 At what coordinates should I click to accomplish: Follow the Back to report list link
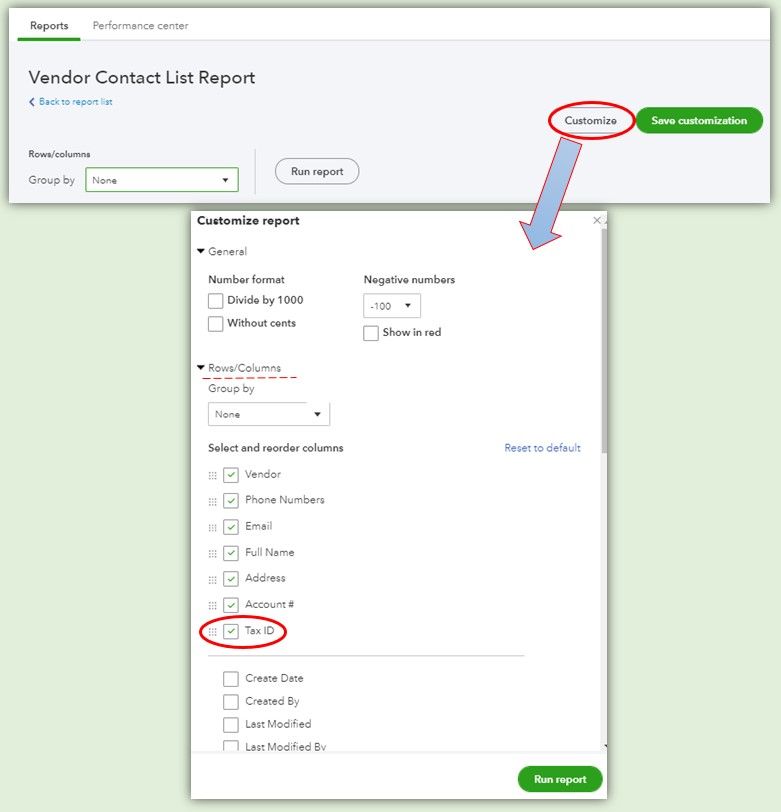click(x=76, y=102)
